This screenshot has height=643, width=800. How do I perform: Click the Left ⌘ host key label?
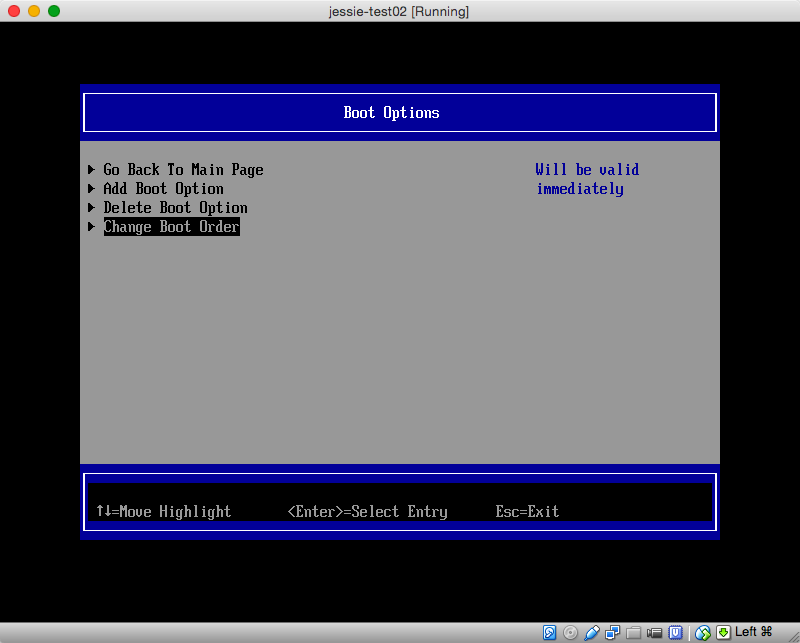click(754, 632)
